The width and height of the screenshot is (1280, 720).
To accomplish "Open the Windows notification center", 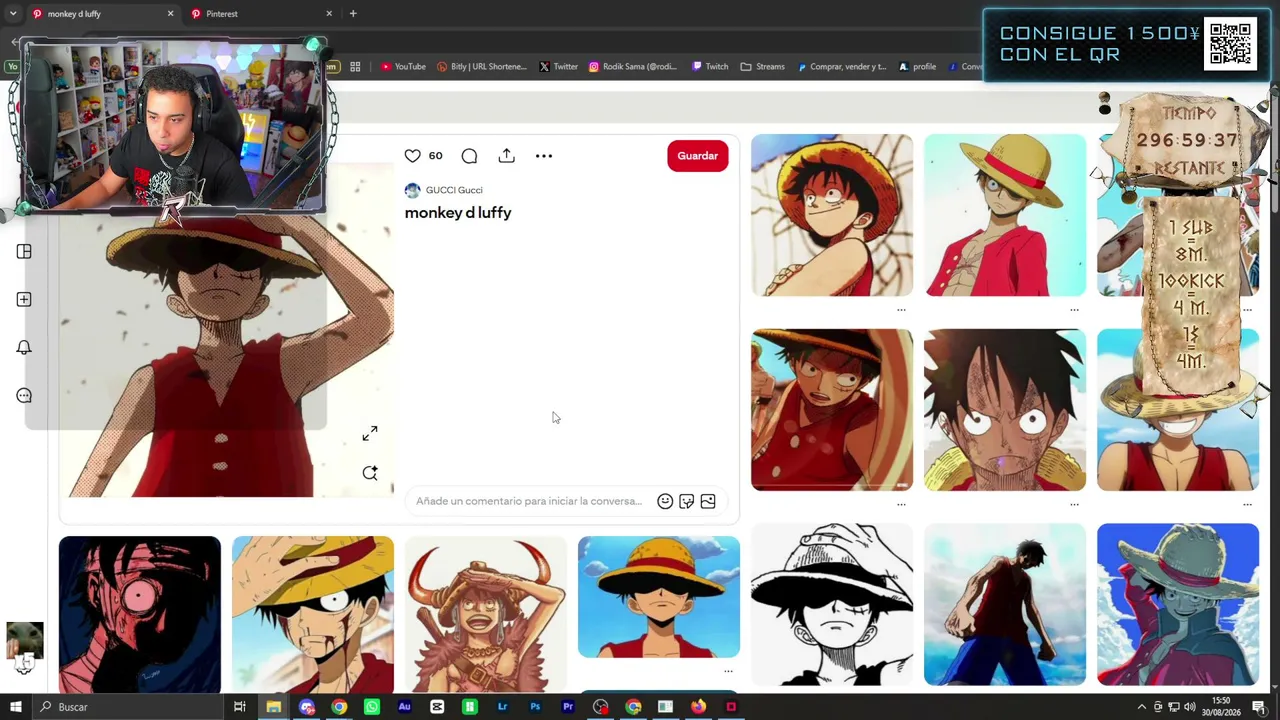I will coord(1259,707).
